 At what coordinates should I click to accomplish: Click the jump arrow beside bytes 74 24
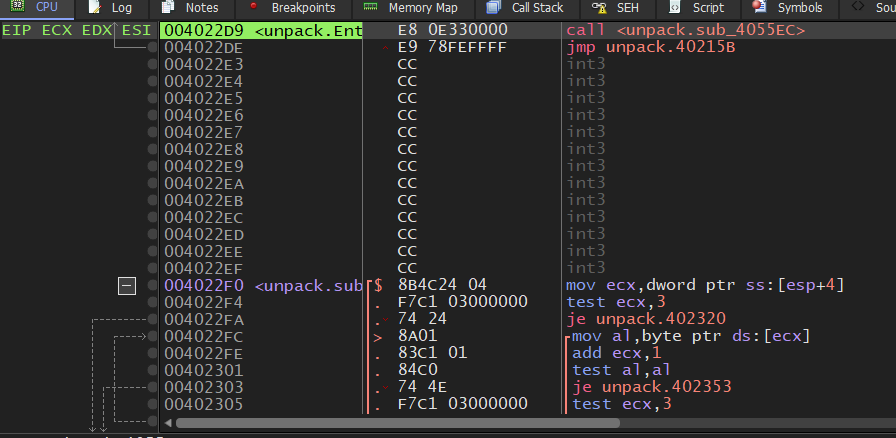387,319
